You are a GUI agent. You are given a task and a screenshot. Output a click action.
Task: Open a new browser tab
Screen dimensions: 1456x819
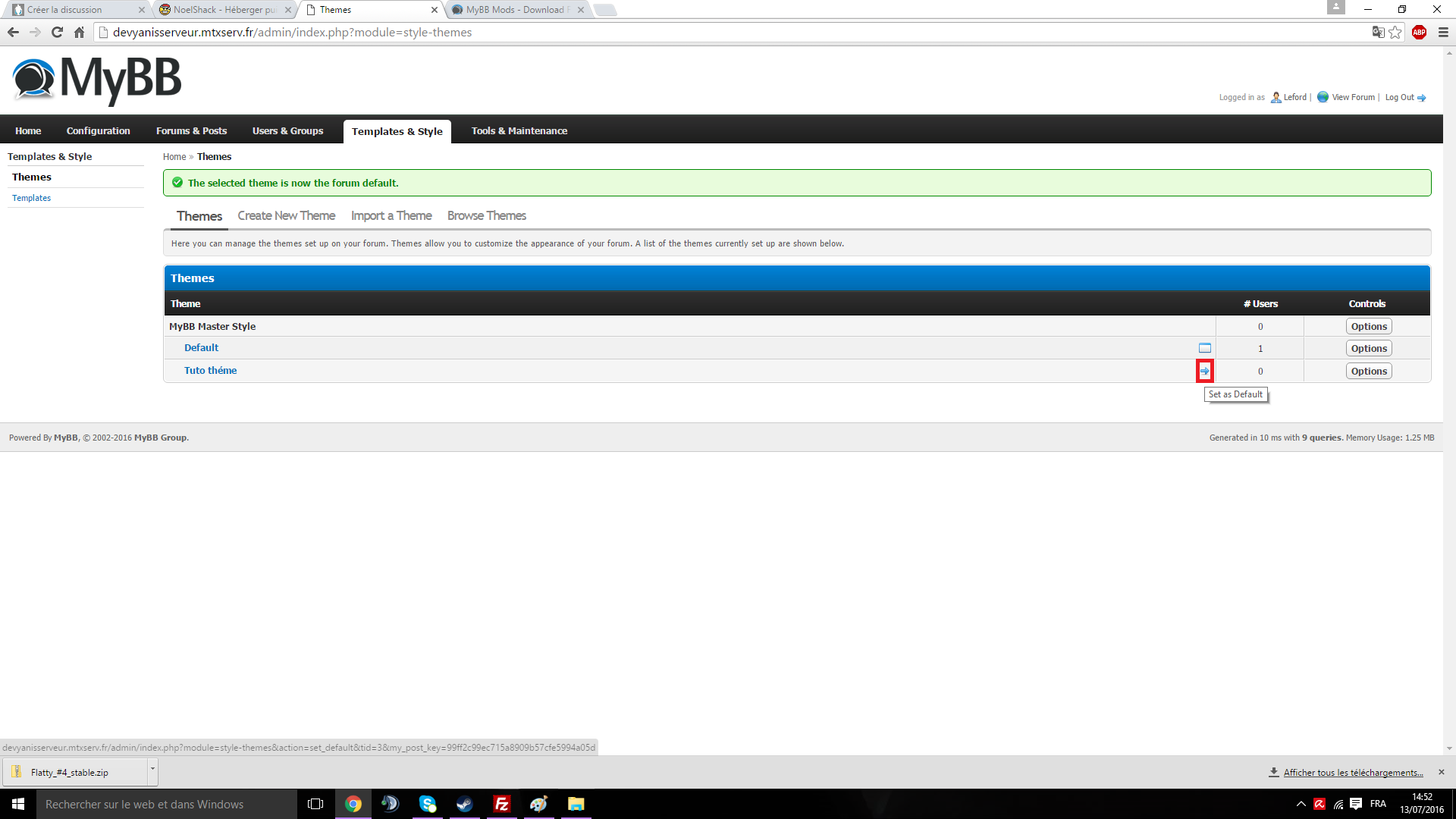pyautogui.click(x=605, y=10)
